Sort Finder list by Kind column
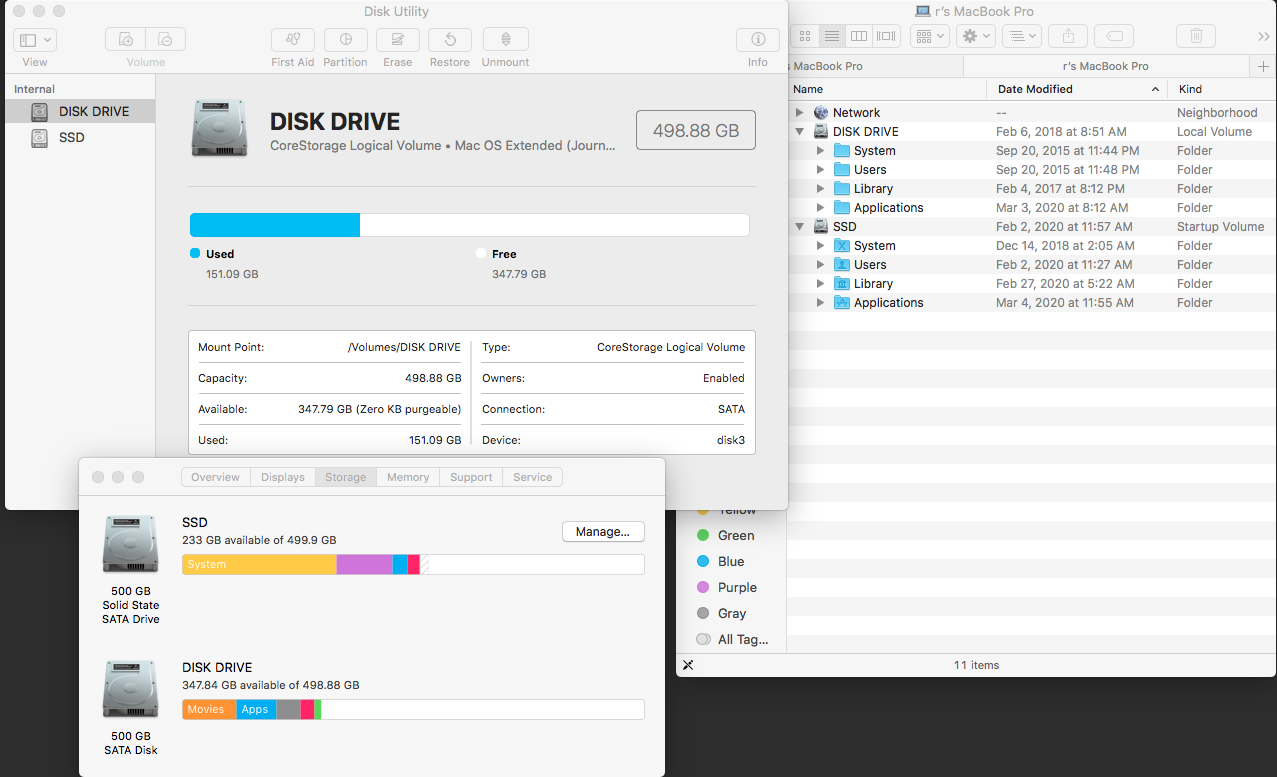This screenshot has height=777, width=1277. pos(1222,89)
